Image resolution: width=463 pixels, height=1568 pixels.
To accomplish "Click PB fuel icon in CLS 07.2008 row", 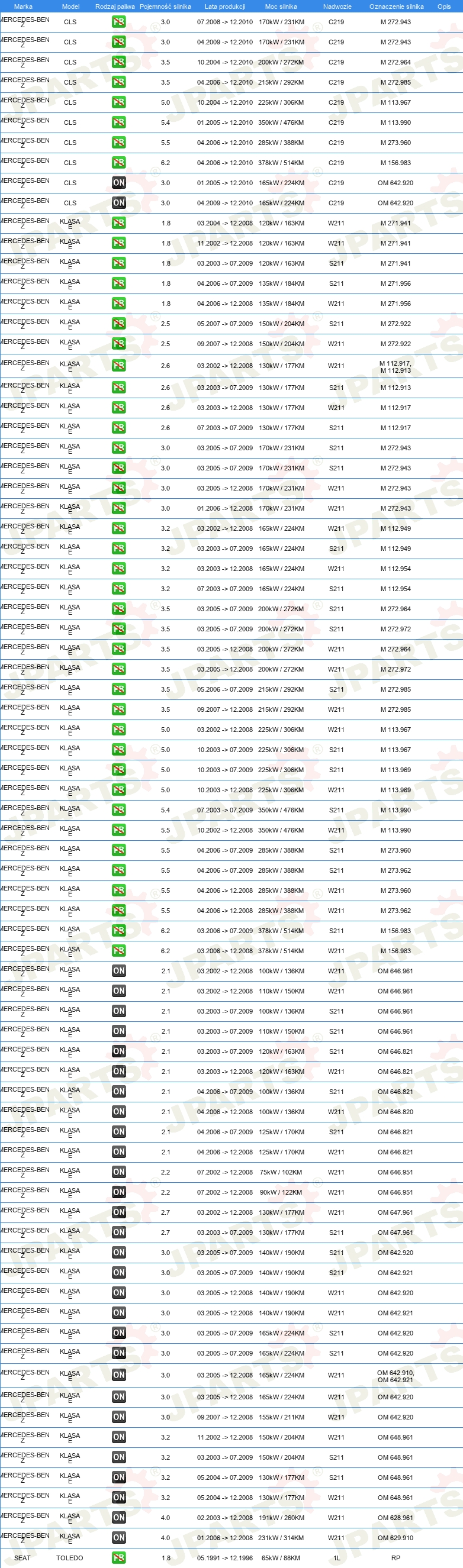I will coord(119,22).
